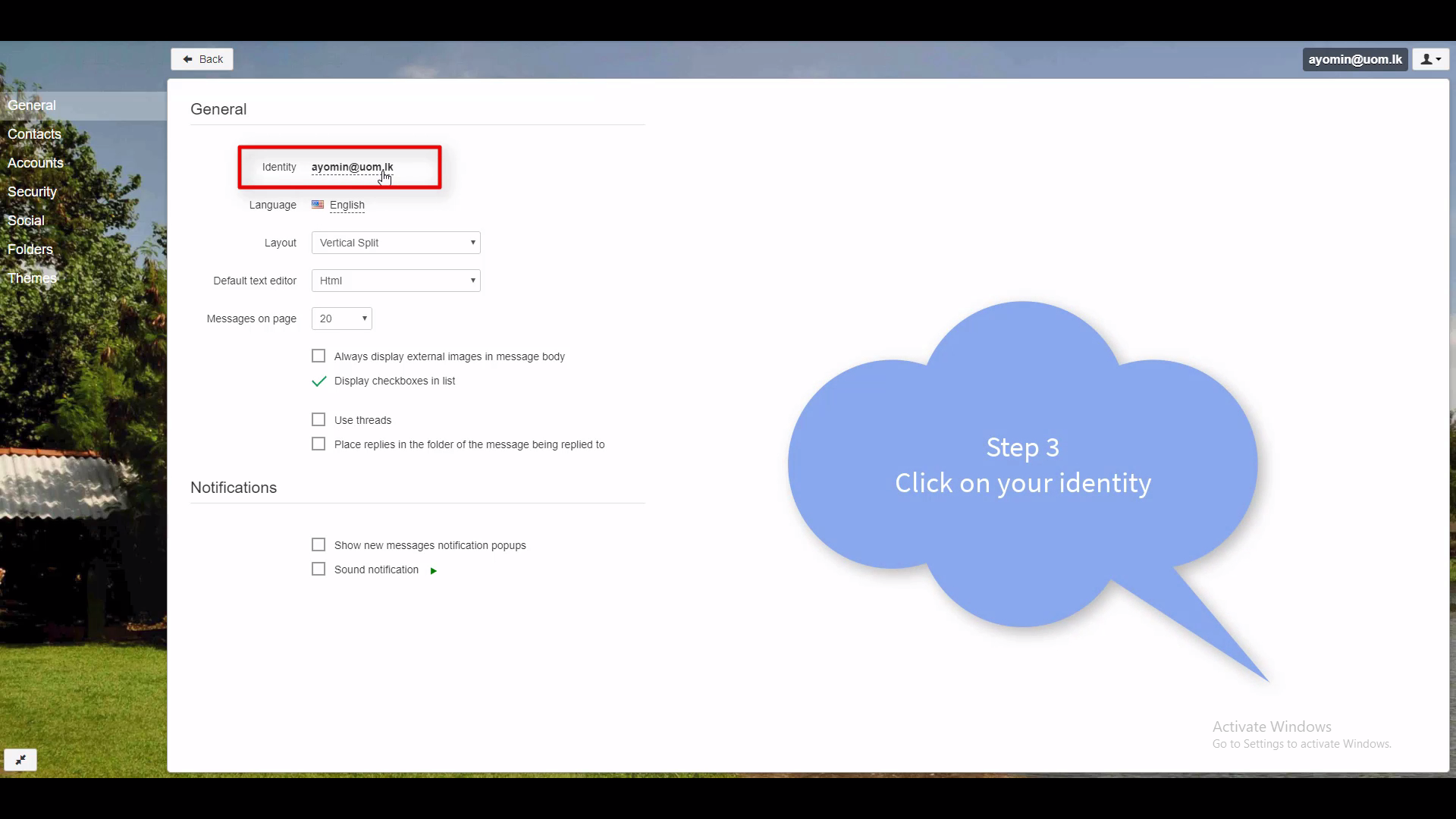Navigate to Accounts settings
The height and width of the screenshot is (819, 1456).
(35, 162)
